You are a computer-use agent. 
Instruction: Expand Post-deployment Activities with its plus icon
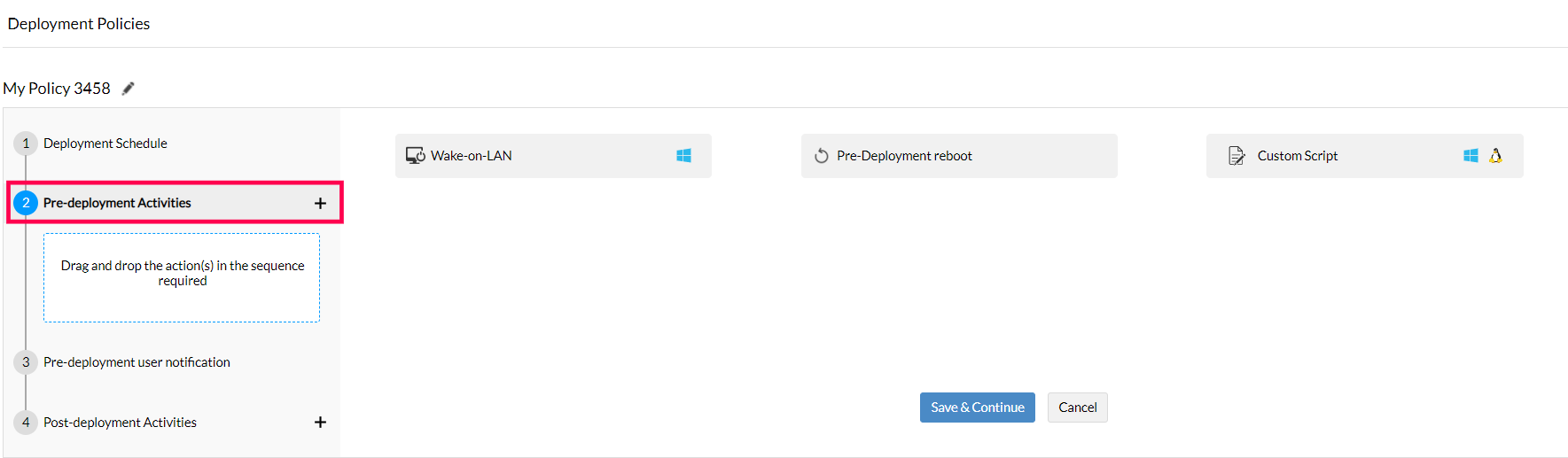click(320, 423)
